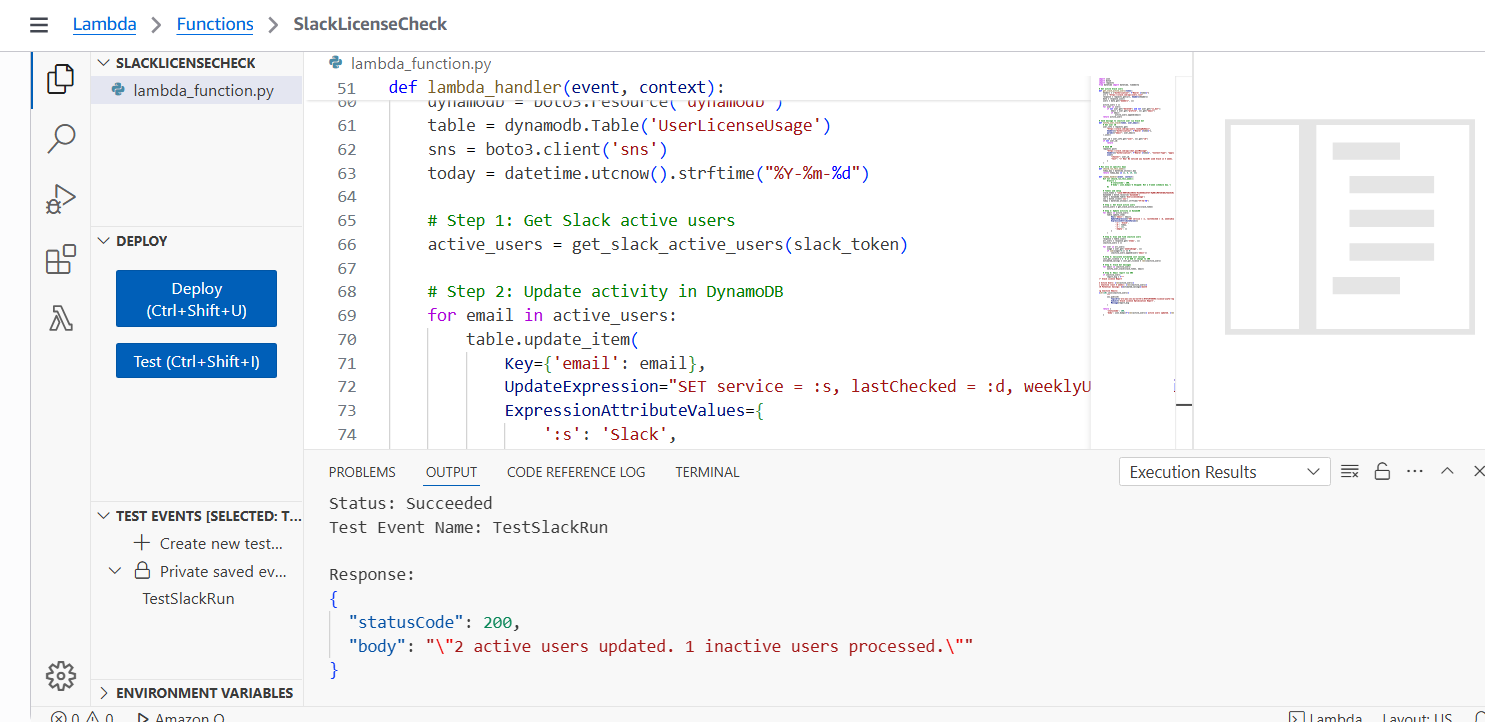Select the Python file icon in the editor tab
This screenshot has width=1485, height=722.
(336, 63)
